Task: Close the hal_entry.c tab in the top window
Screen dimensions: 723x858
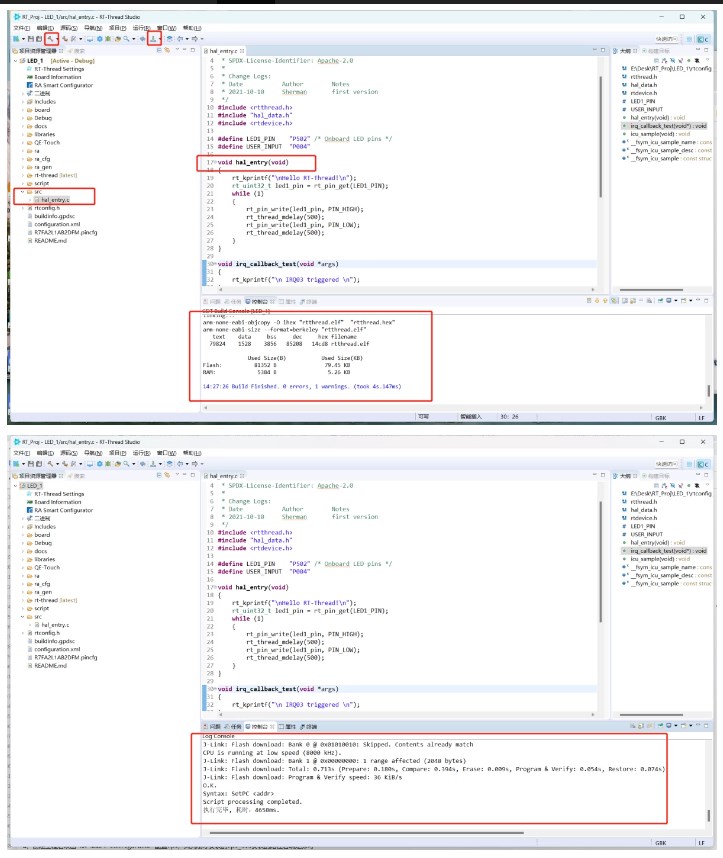Action: (242, 51)
